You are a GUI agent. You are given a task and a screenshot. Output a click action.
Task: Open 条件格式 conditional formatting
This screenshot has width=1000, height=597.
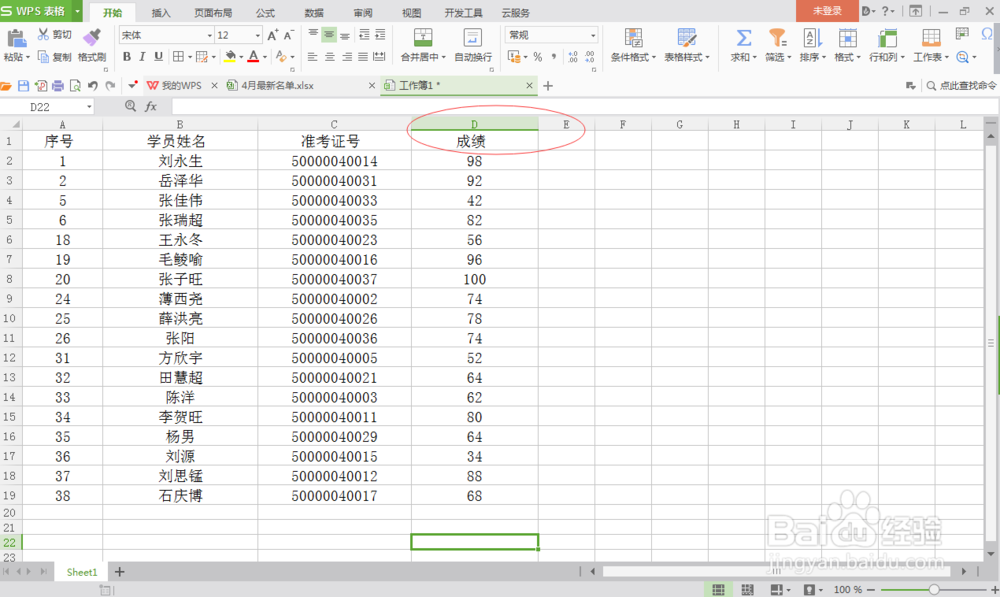633,45
